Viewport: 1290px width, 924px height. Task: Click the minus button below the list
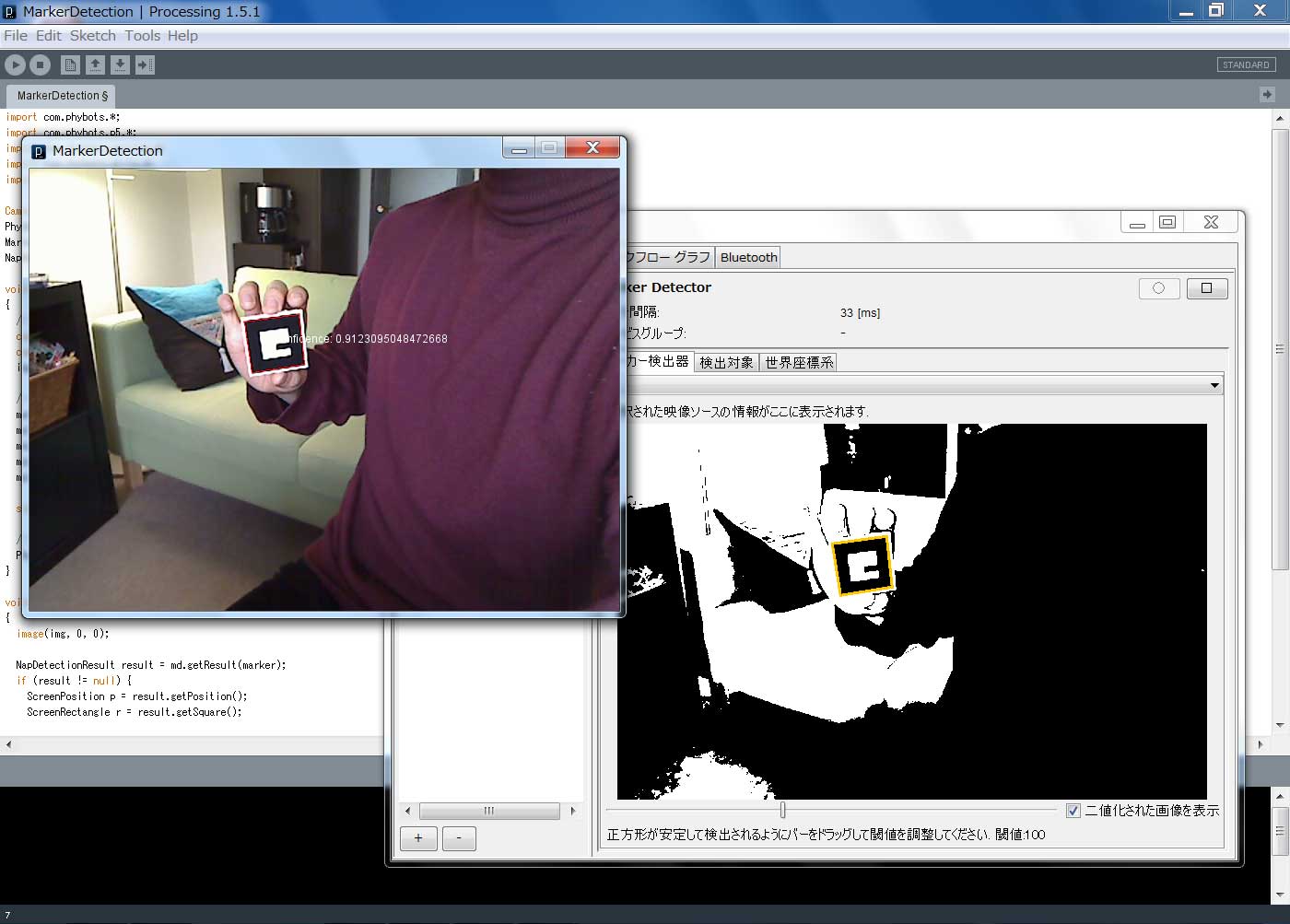tap(459, 838)
